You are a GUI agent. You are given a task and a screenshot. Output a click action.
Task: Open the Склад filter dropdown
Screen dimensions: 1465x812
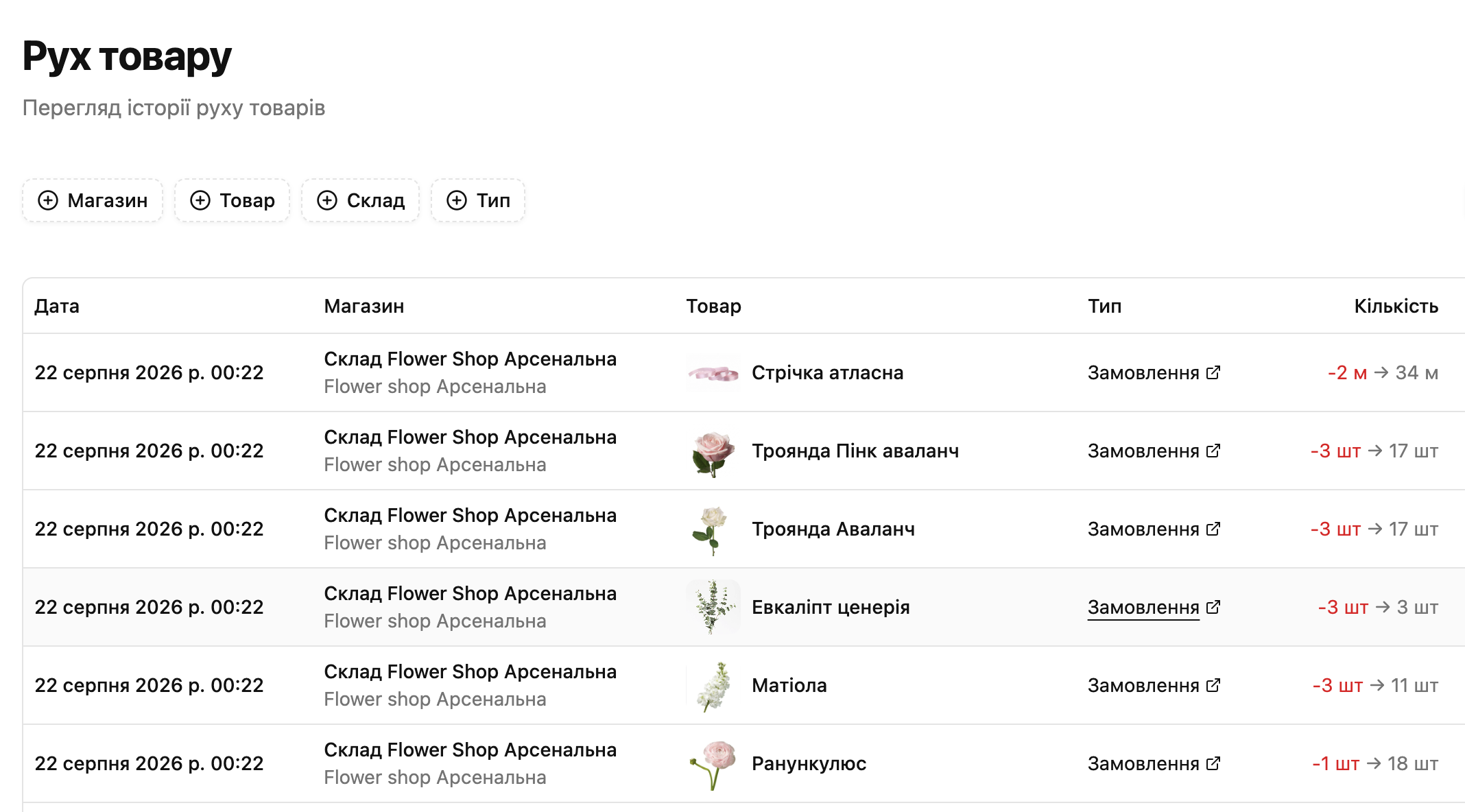[361, 200]
